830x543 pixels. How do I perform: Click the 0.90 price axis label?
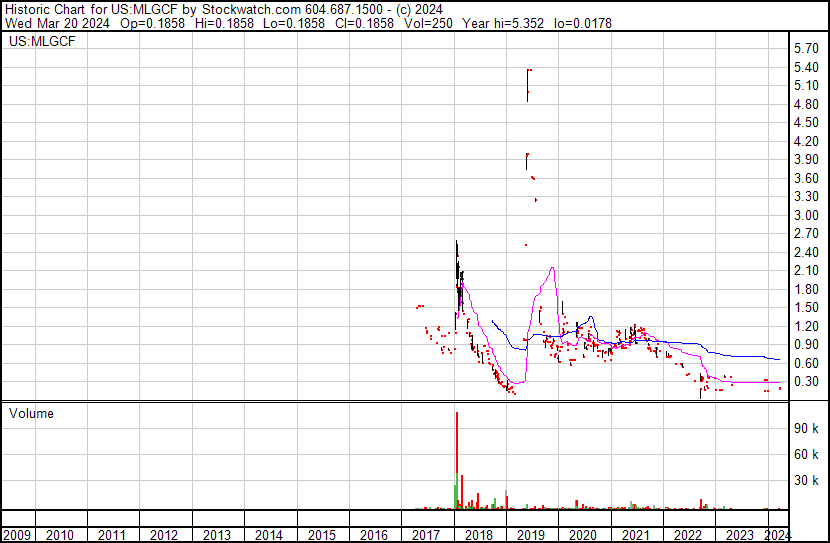tap(807, 345)
